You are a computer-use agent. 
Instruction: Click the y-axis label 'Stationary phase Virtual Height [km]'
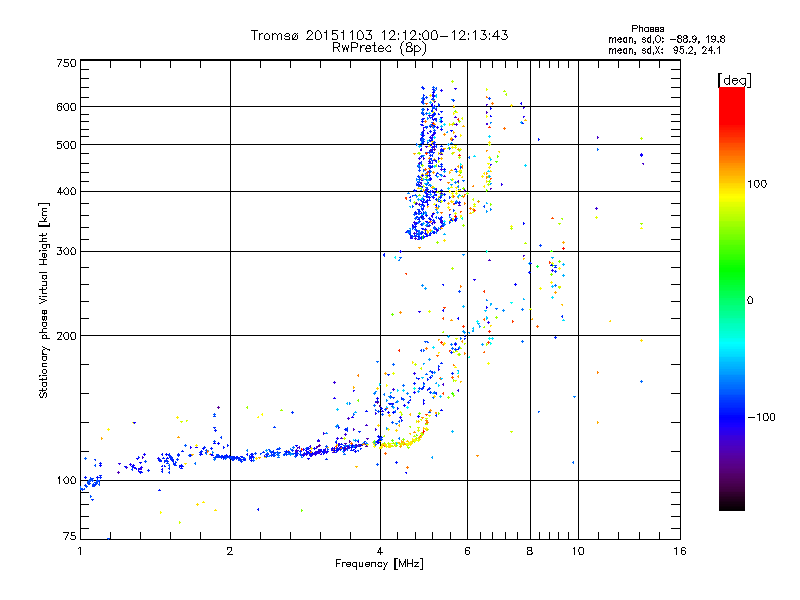coord(44,300)
